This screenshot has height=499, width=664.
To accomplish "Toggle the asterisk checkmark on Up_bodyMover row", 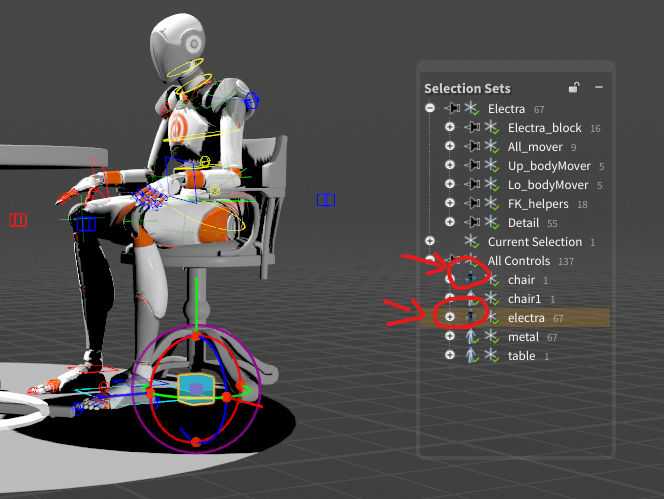I will coord(492,166).
